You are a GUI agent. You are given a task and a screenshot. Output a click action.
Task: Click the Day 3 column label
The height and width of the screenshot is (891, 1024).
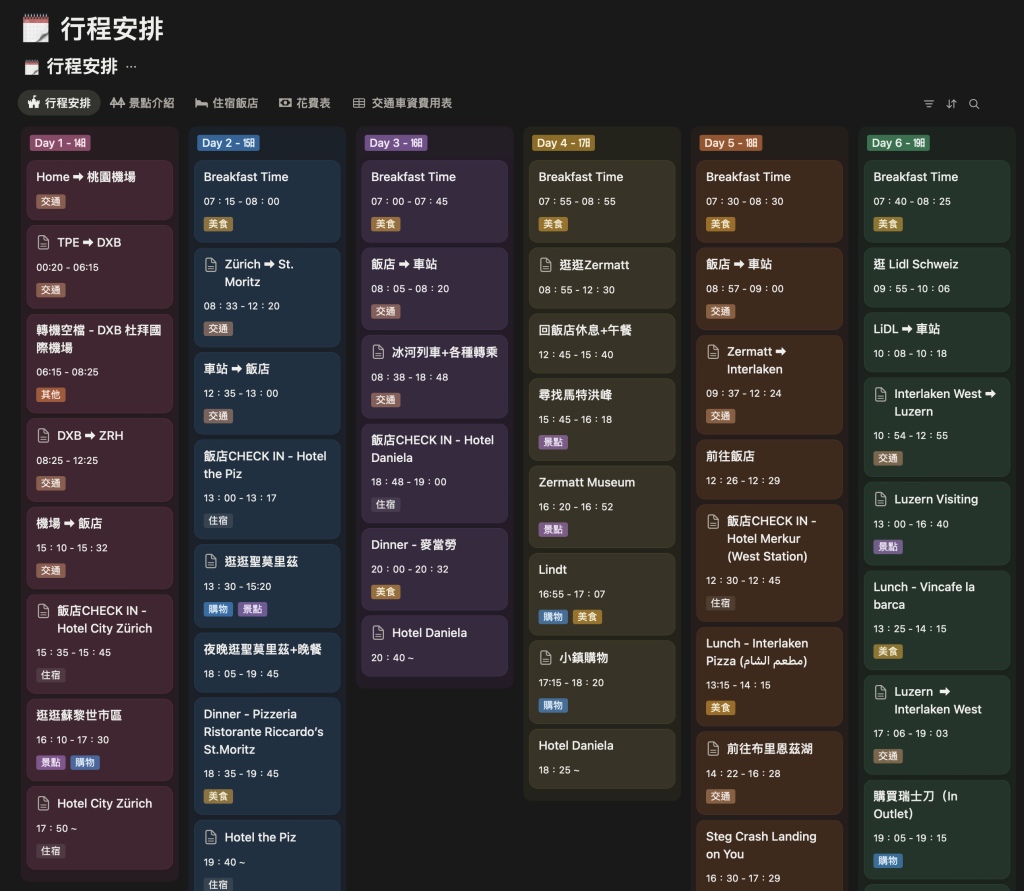click(396, 142)
